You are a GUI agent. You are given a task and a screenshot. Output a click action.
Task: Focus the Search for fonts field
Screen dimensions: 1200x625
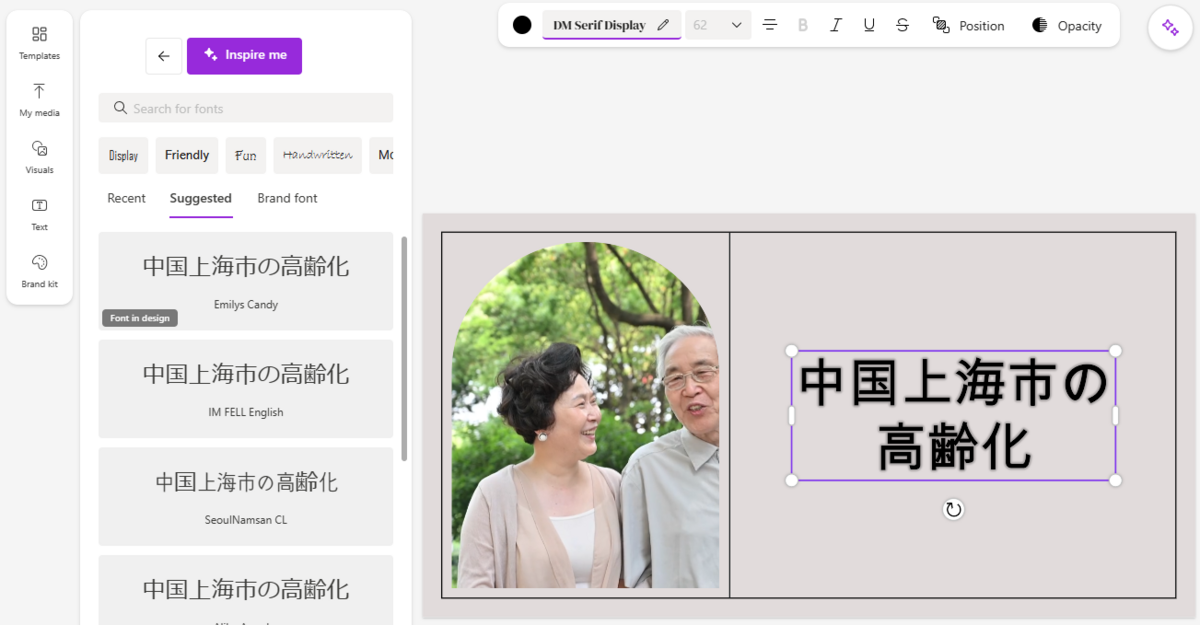tap(246, 108)
